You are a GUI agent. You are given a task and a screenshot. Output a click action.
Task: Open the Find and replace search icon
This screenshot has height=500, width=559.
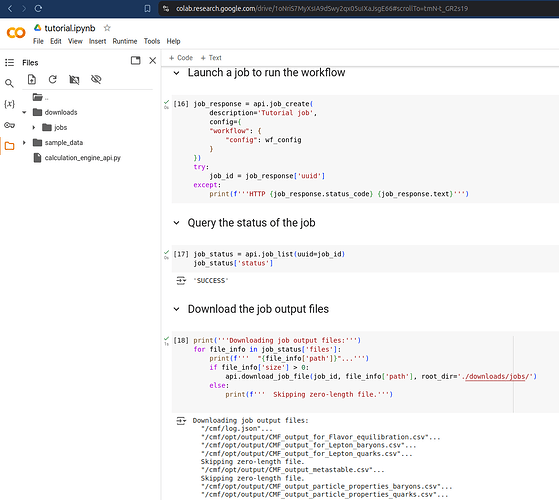9,83
